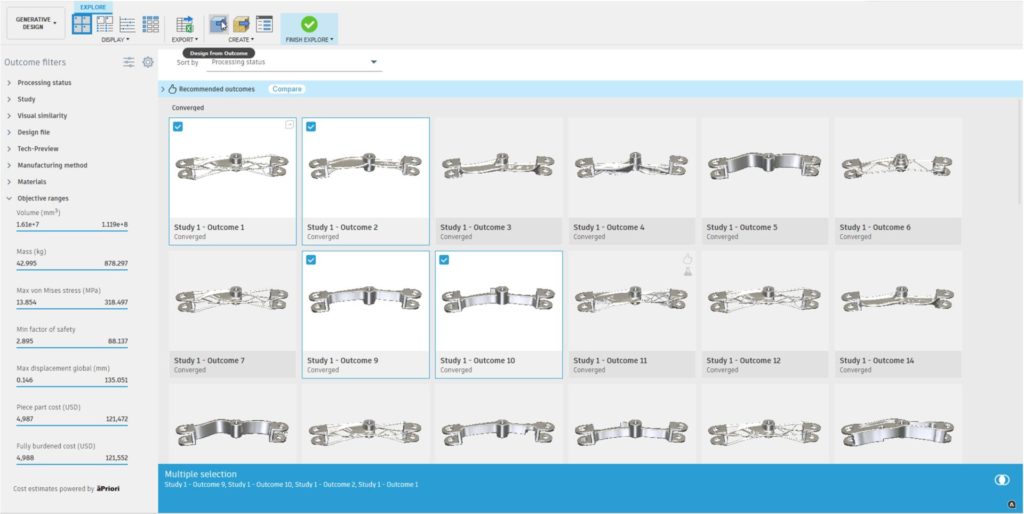Click the Mesh Design from Outcome icon
Image resolution: width=1024 pixels, height=514 pixels.
point(242,24)
